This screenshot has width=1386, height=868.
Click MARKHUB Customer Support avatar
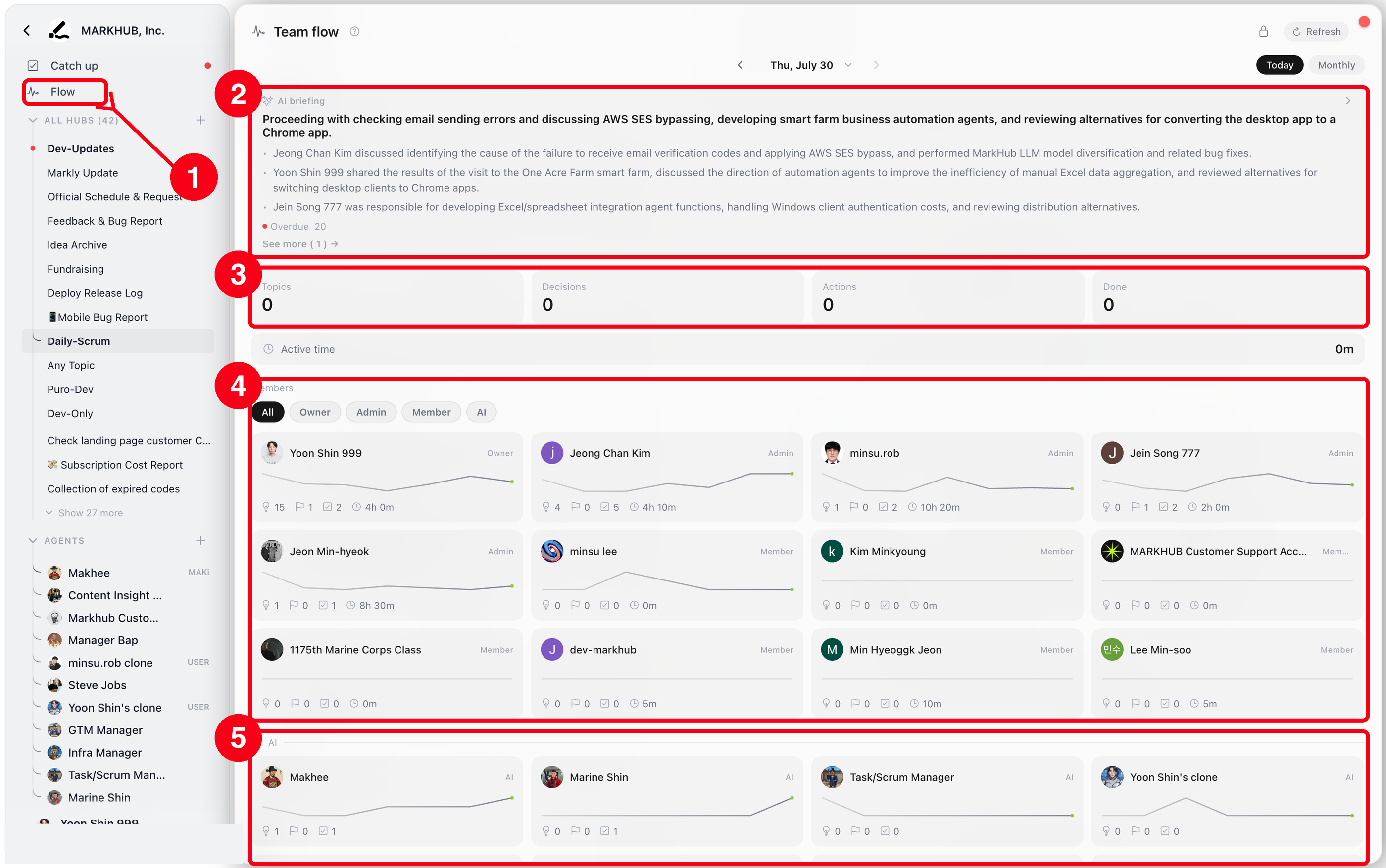[x=1112, y=551]
